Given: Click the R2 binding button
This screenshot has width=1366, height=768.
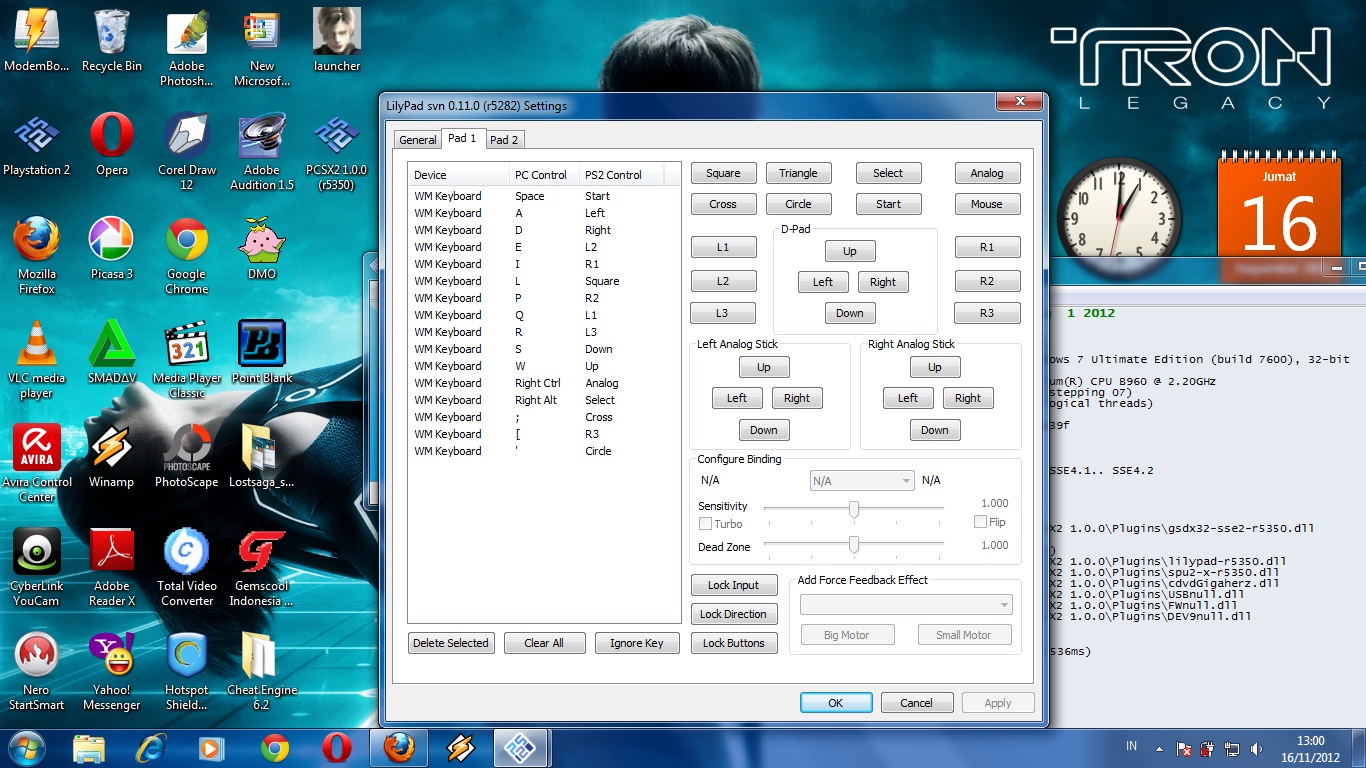Looking at the screenshot, I should tap(987, 282).
